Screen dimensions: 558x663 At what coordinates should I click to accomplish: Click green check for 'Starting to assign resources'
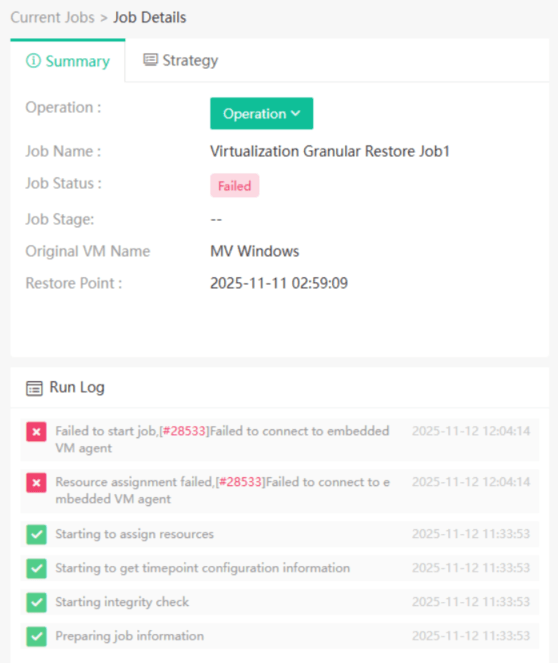click(x=36, y=534)
